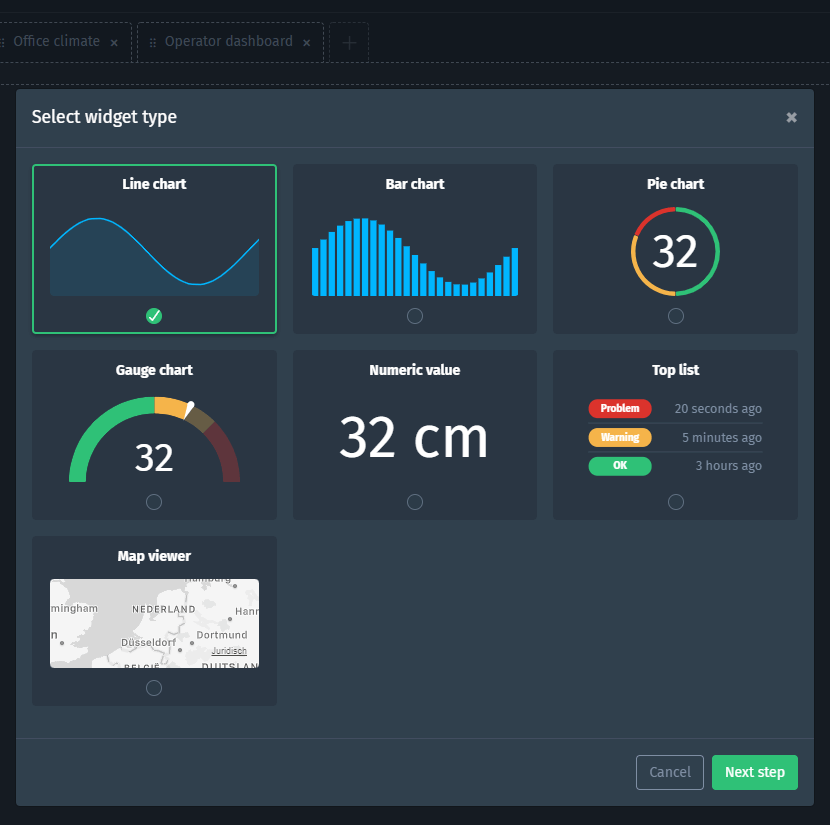The width and height of the screenshot is (830, 825).
Task: Select the Pie chart widget icon
Action: click(675, 251)
